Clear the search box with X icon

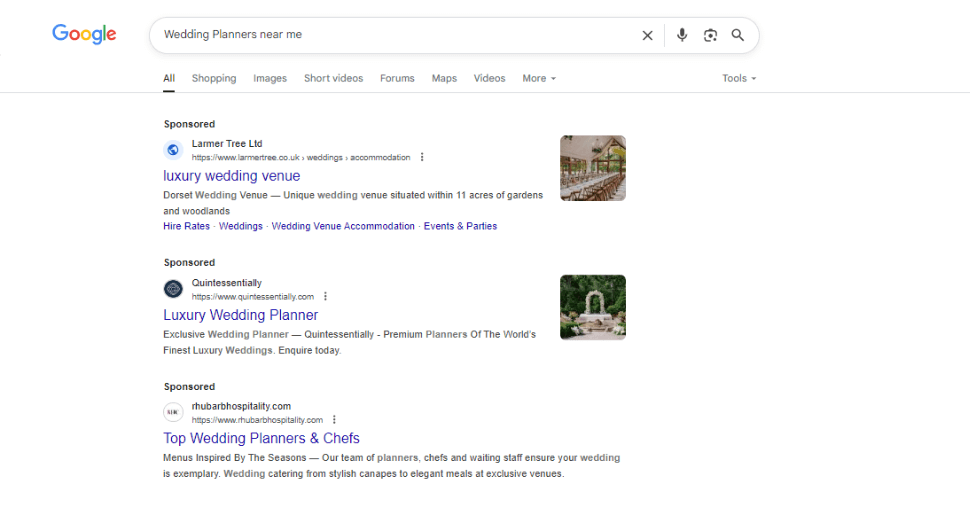pos(647,35)
